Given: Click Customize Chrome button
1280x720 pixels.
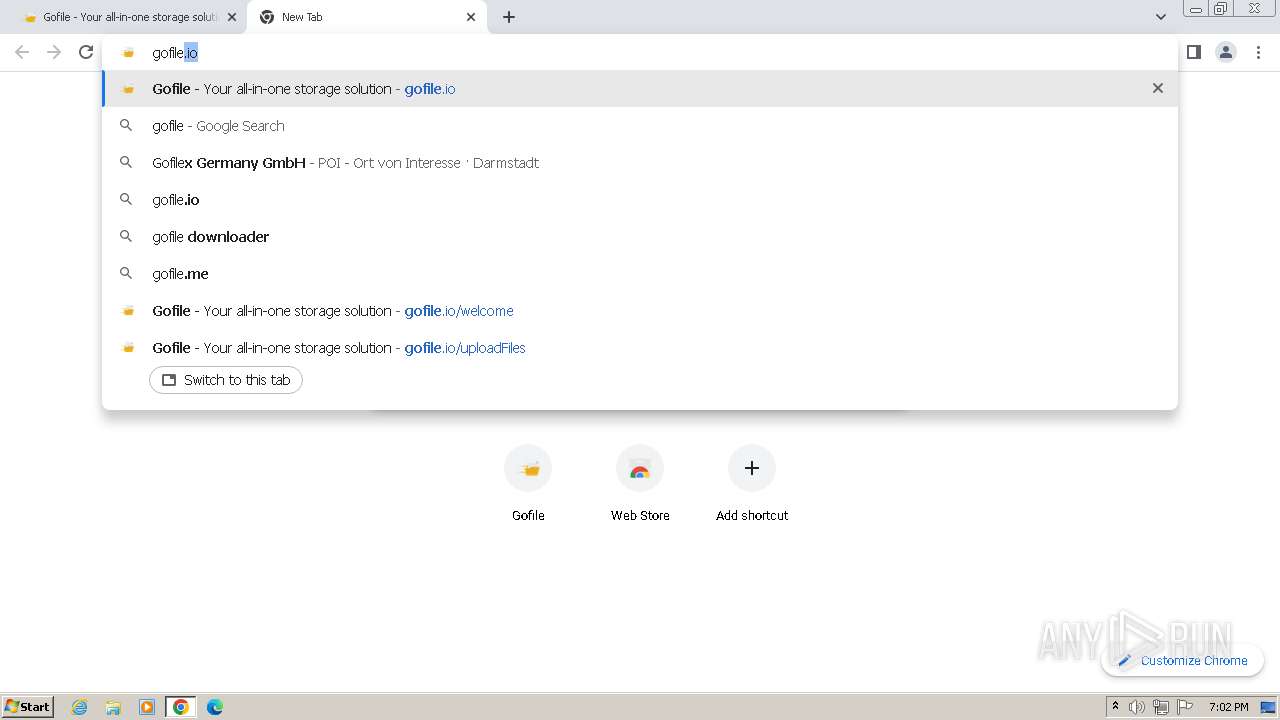Looking at the screenshot, I should click(1182, 660).
